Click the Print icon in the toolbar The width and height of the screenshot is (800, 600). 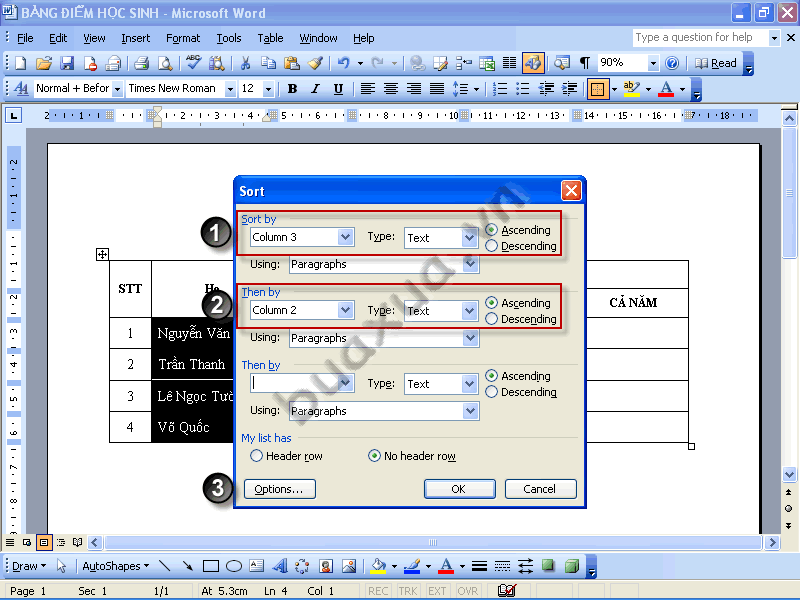(x=141, y=63)
